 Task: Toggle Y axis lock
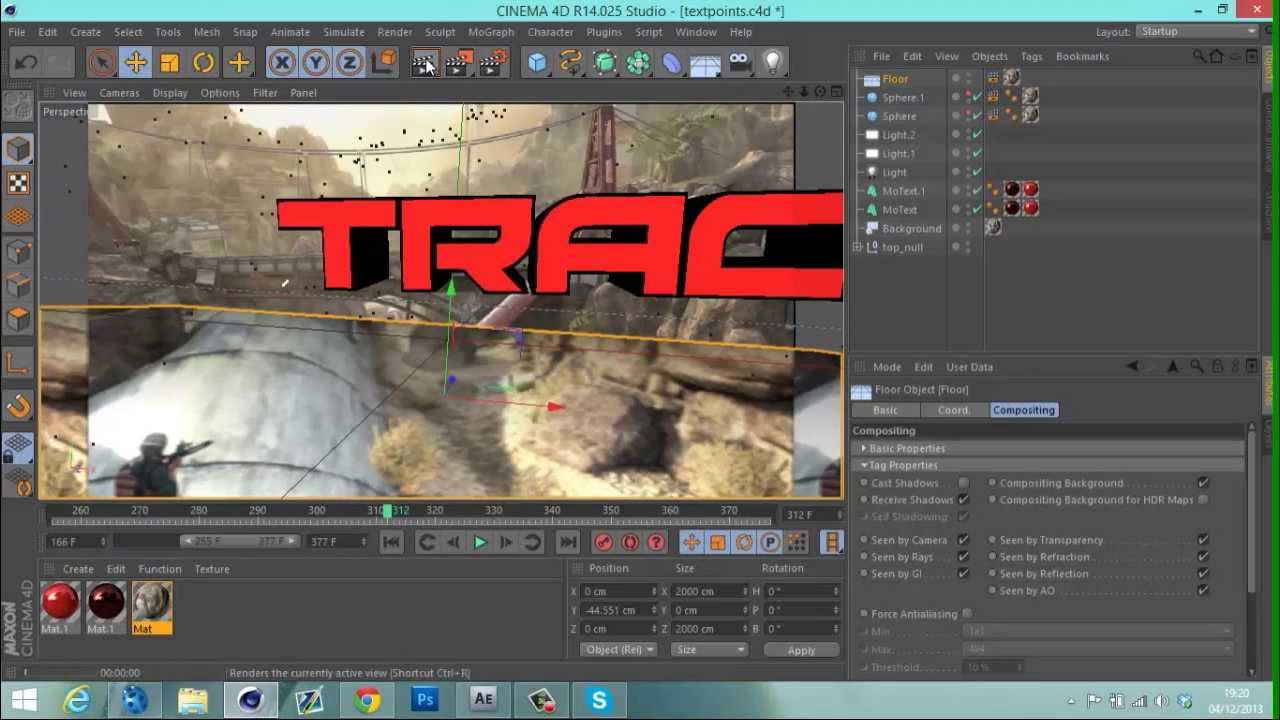316,64
